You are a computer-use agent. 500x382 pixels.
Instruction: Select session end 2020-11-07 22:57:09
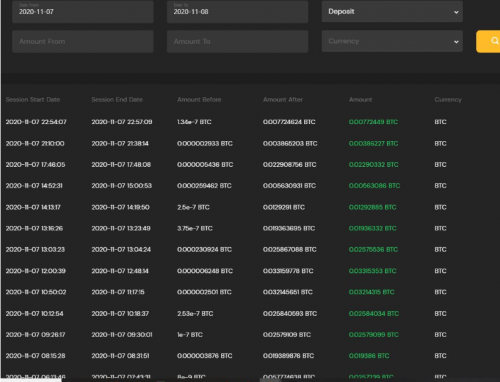point(122,122)
